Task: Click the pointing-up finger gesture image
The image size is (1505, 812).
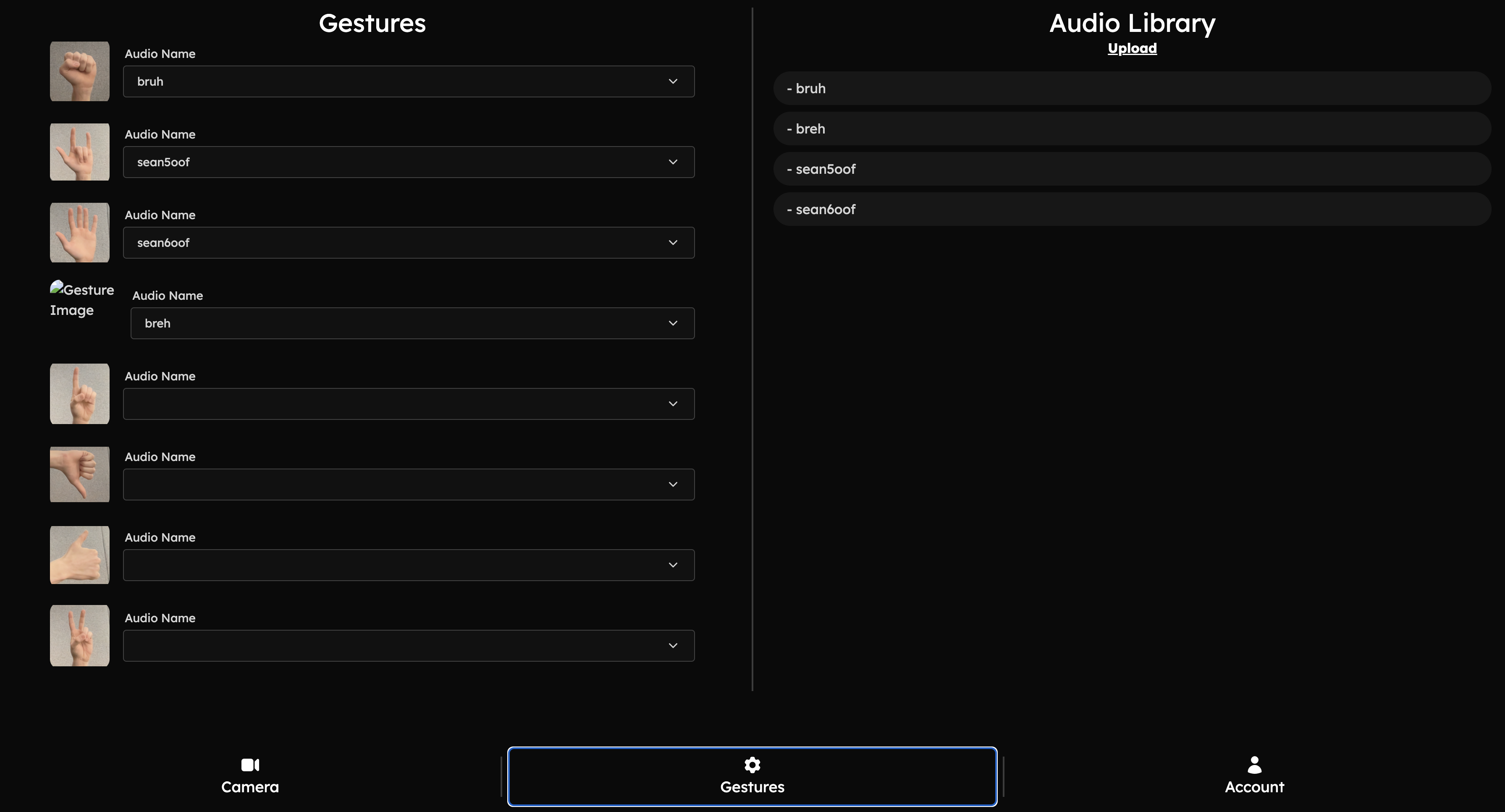Action: point(79,394)
